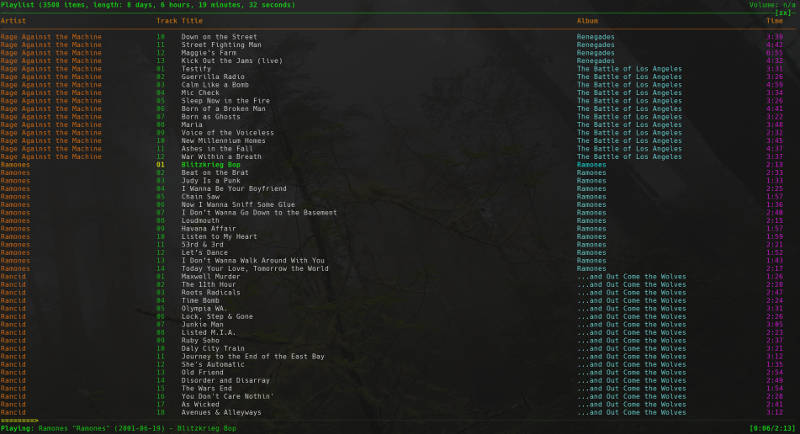Select the track 'Maggie's Farm'
Image resolution: width=800 pixels, height=434 pixels.
point(208,53)
